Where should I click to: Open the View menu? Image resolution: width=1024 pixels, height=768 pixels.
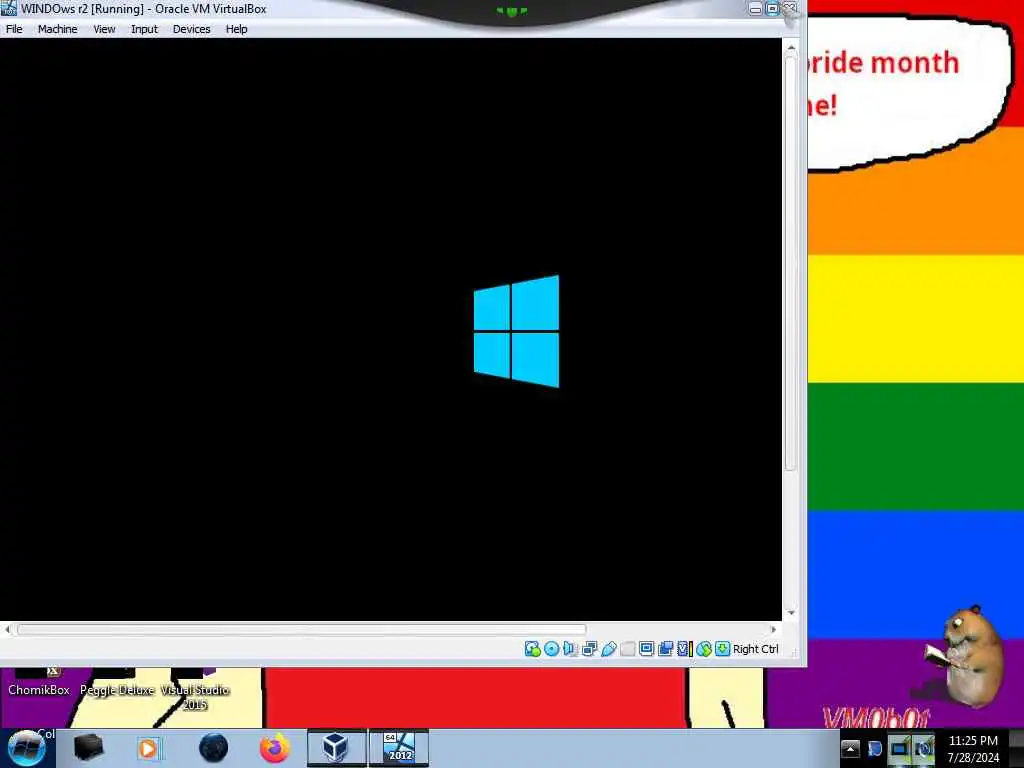[104, 29]
